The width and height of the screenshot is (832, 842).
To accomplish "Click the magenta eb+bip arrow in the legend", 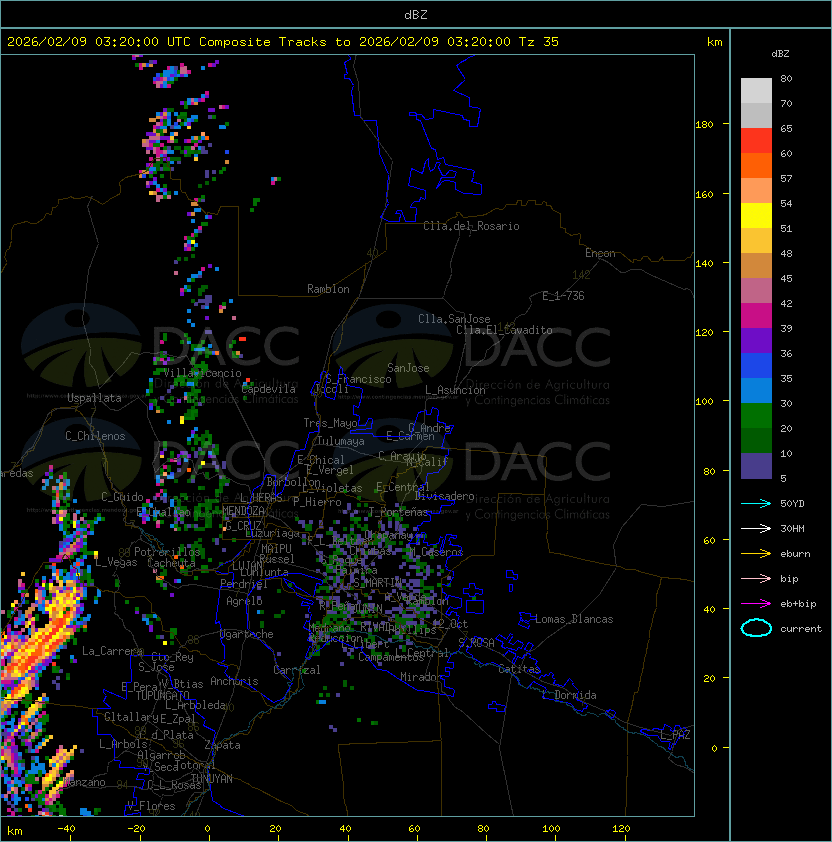I will click(756, 604).
